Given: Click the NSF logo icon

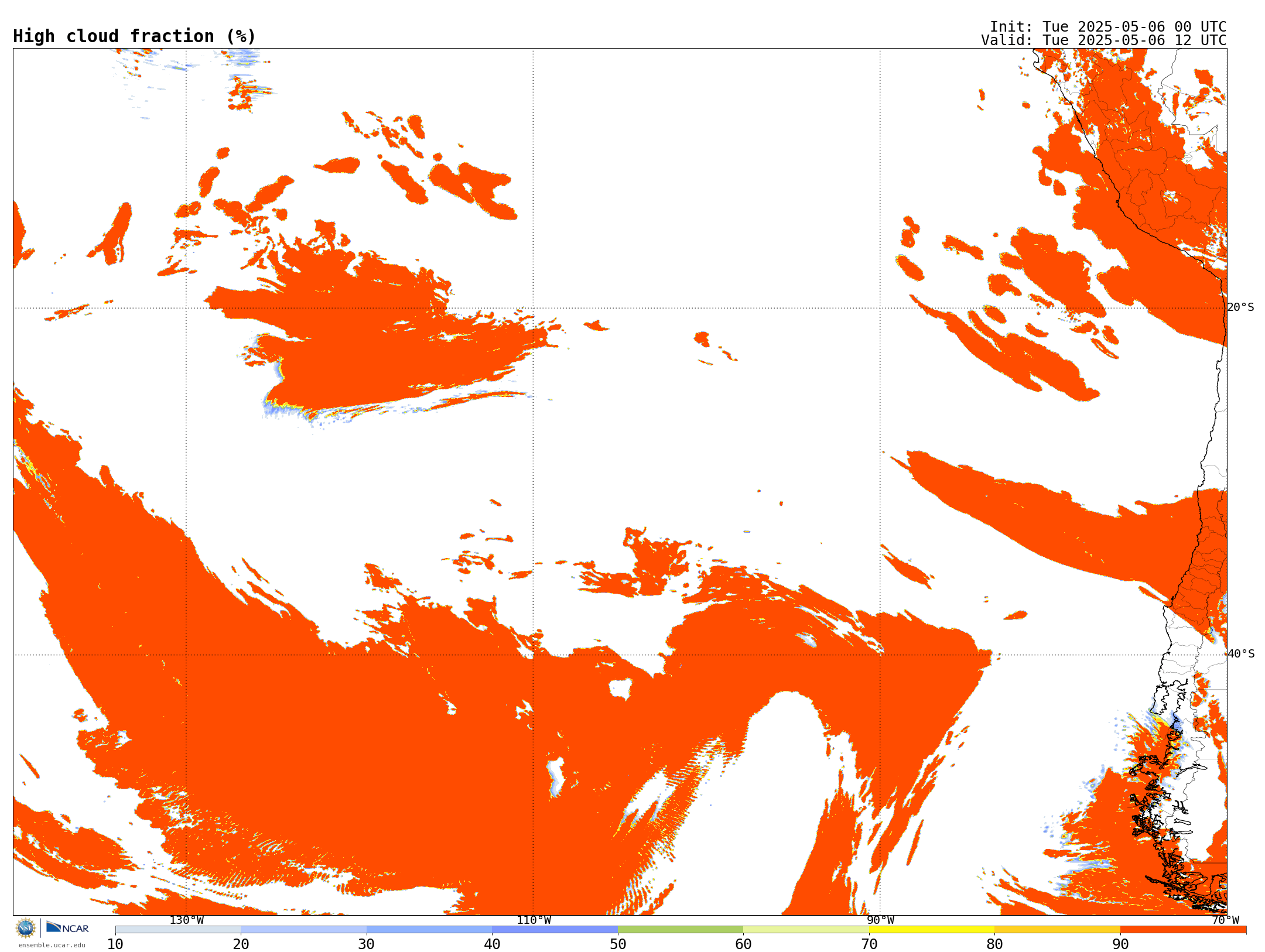Looking at the screenshot, I should (x=26, y=928).
